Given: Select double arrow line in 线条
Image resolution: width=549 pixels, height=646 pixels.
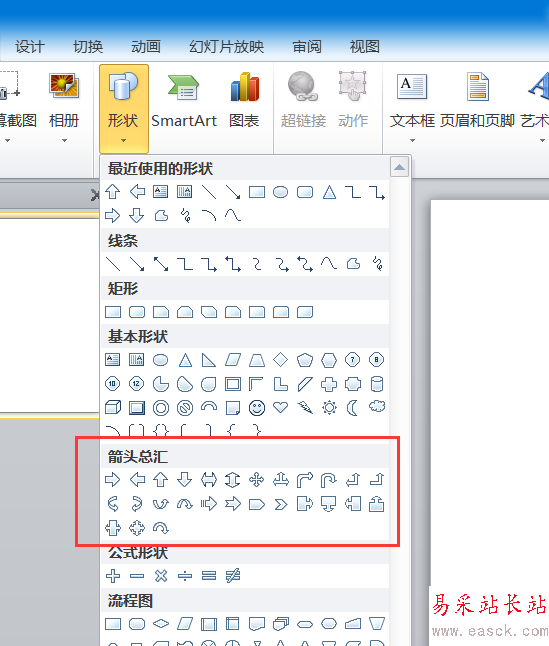Looking at the screenshot, I should (161, 264).
